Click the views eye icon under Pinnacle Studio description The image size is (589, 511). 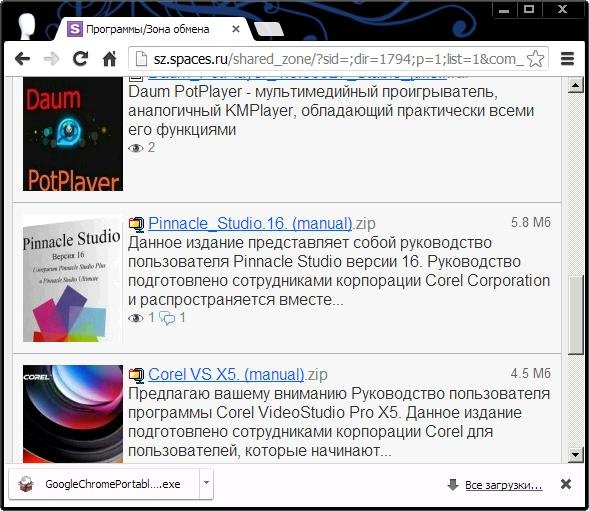point(136,318)
